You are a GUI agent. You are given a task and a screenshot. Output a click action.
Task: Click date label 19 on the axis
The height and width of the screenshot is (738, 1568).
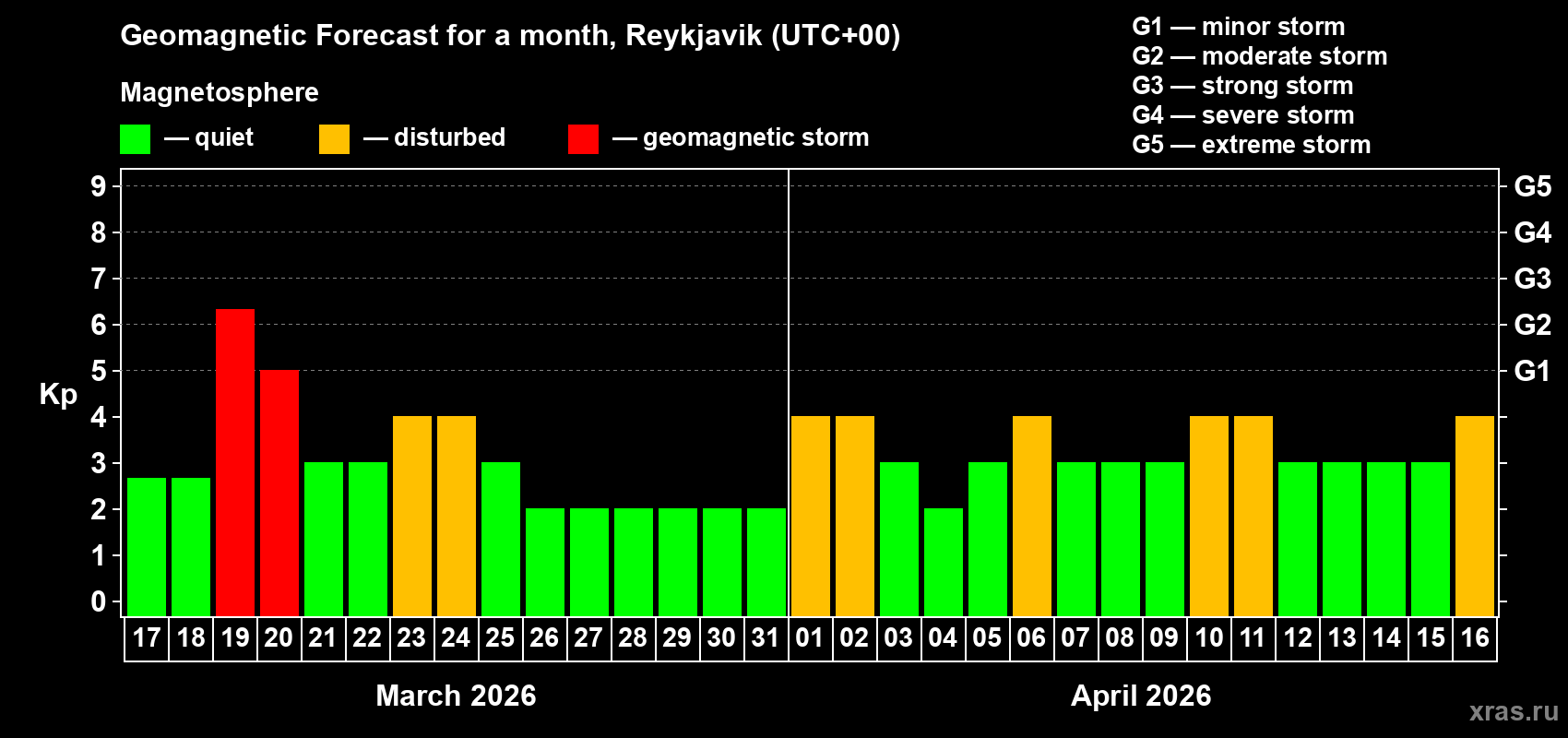235,637
